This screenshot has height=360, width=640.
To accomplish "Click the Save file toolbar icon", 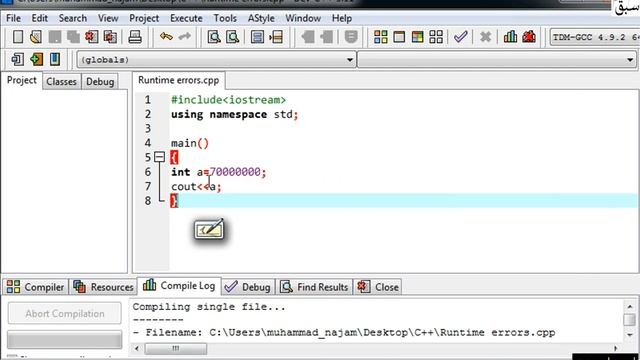I will pyautogui.click(x=55, y=37).
